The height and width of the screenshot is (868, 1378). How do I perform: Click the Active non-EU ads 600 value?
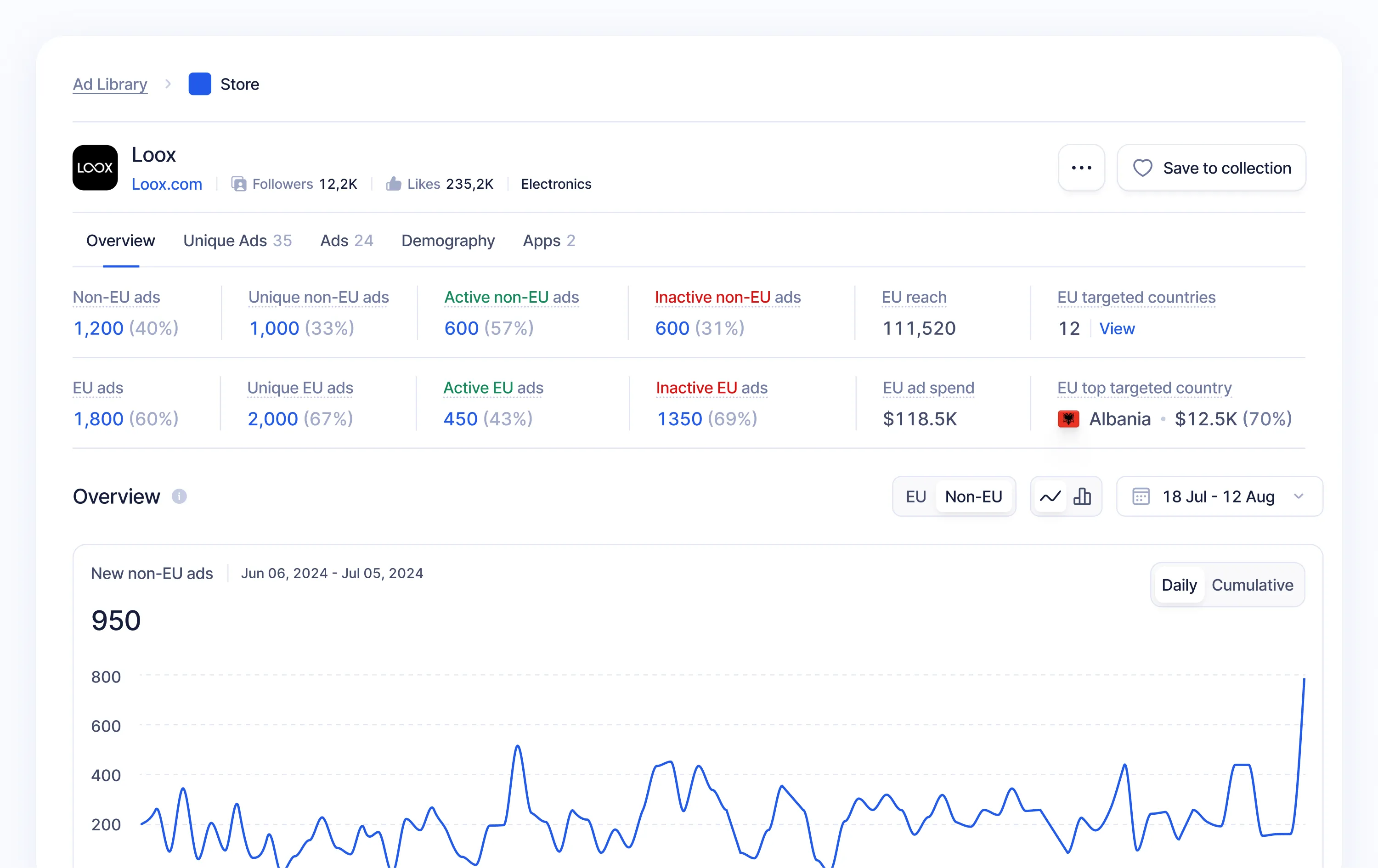[461, 328]
